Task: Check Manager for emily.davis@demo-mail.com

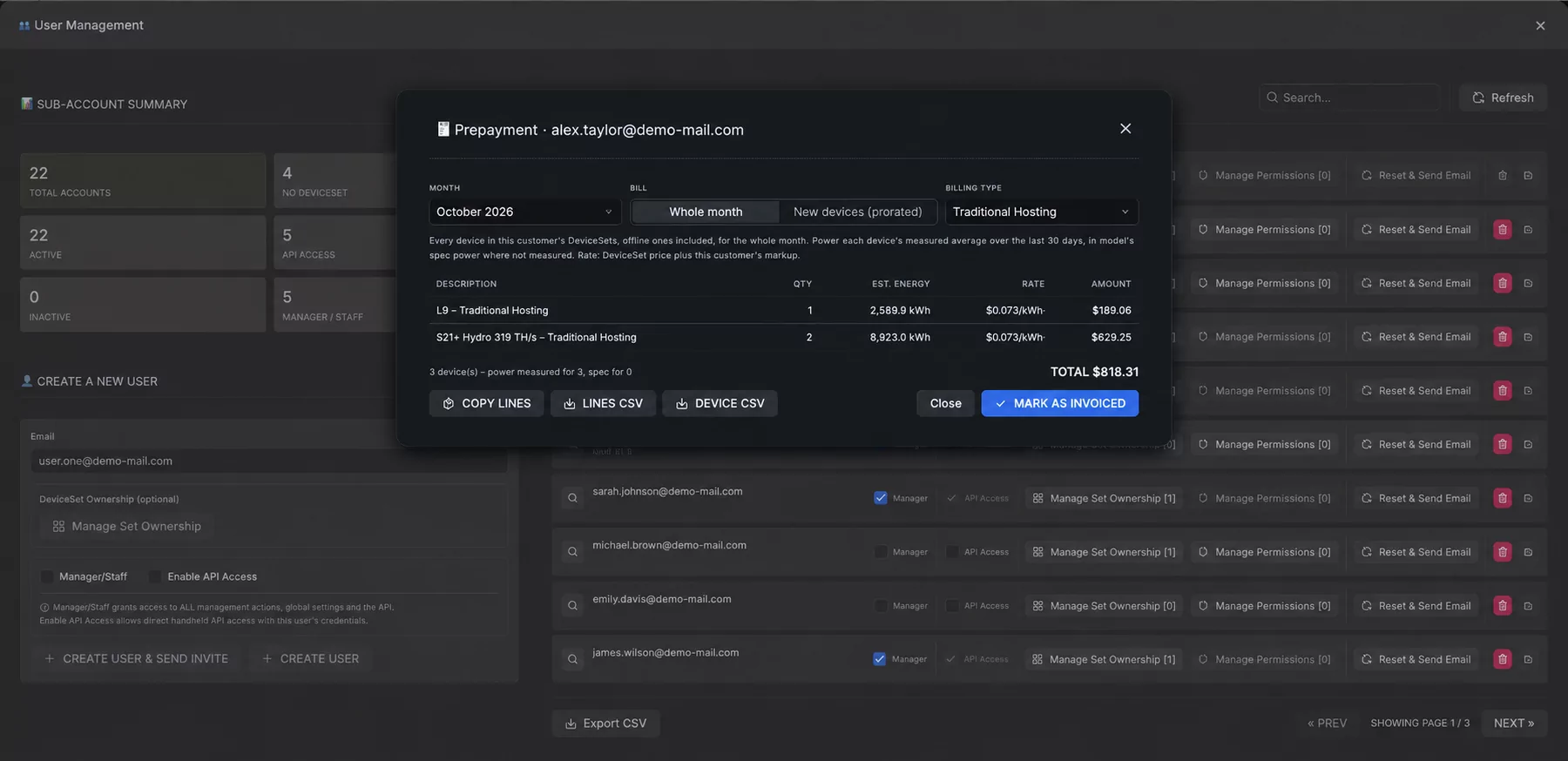Action: point(881,606)
